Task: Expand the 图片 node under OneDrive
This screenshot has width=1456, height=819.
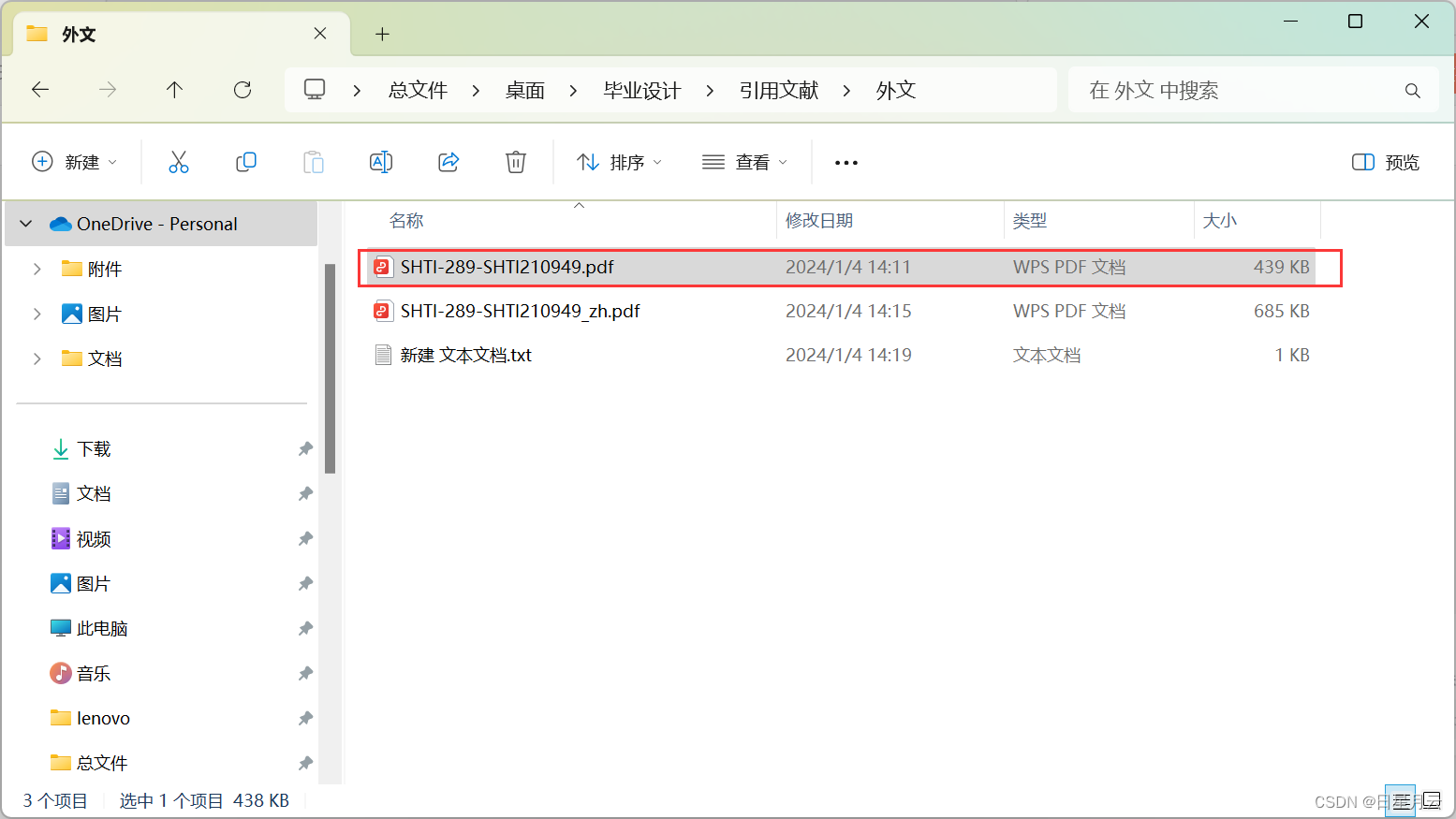Action: [x=37, y=314]
